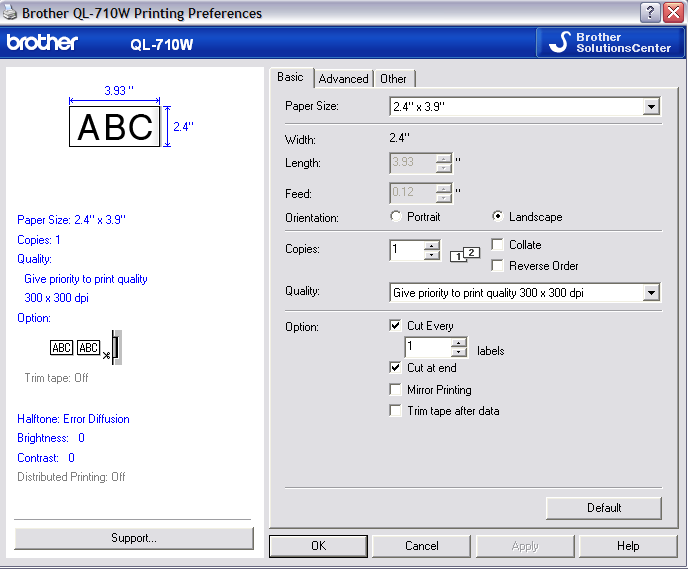The image size is (688, 569).
Task: Enable Mirror Printing checkbox
Action: point(395,390)
